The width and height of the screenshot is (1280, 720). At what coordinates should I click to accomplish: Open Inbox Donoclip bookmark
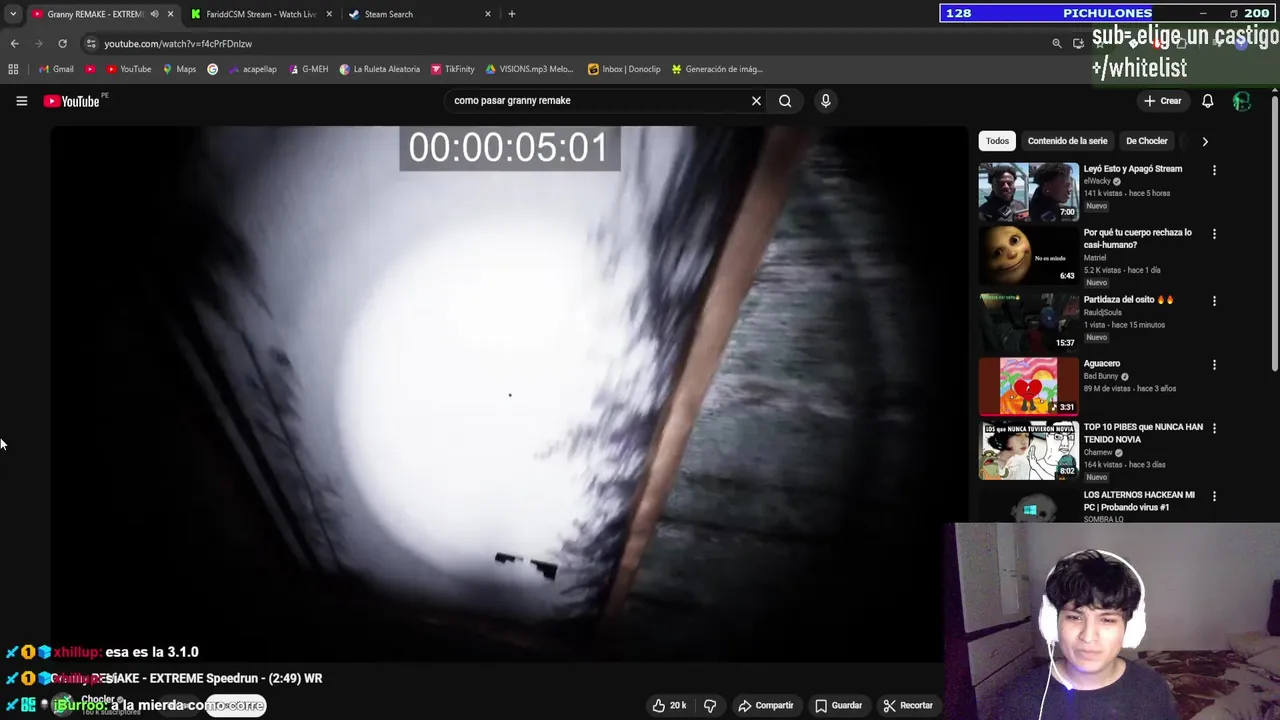point(624,69)
